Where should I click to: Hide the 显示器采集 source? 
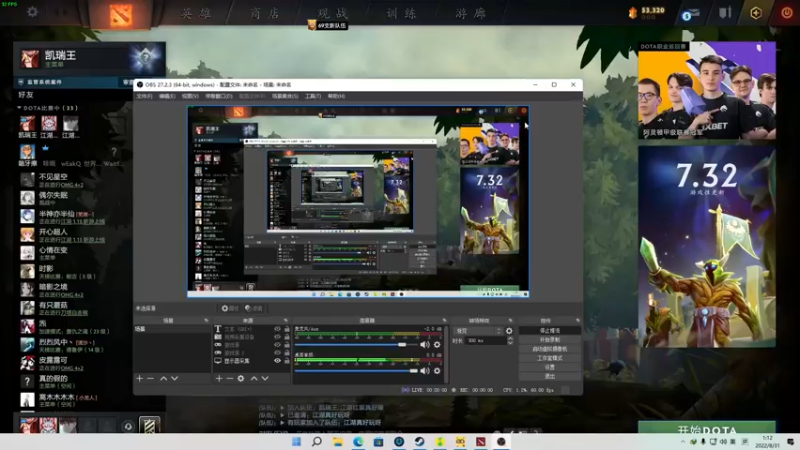click(x=278, y=361)
